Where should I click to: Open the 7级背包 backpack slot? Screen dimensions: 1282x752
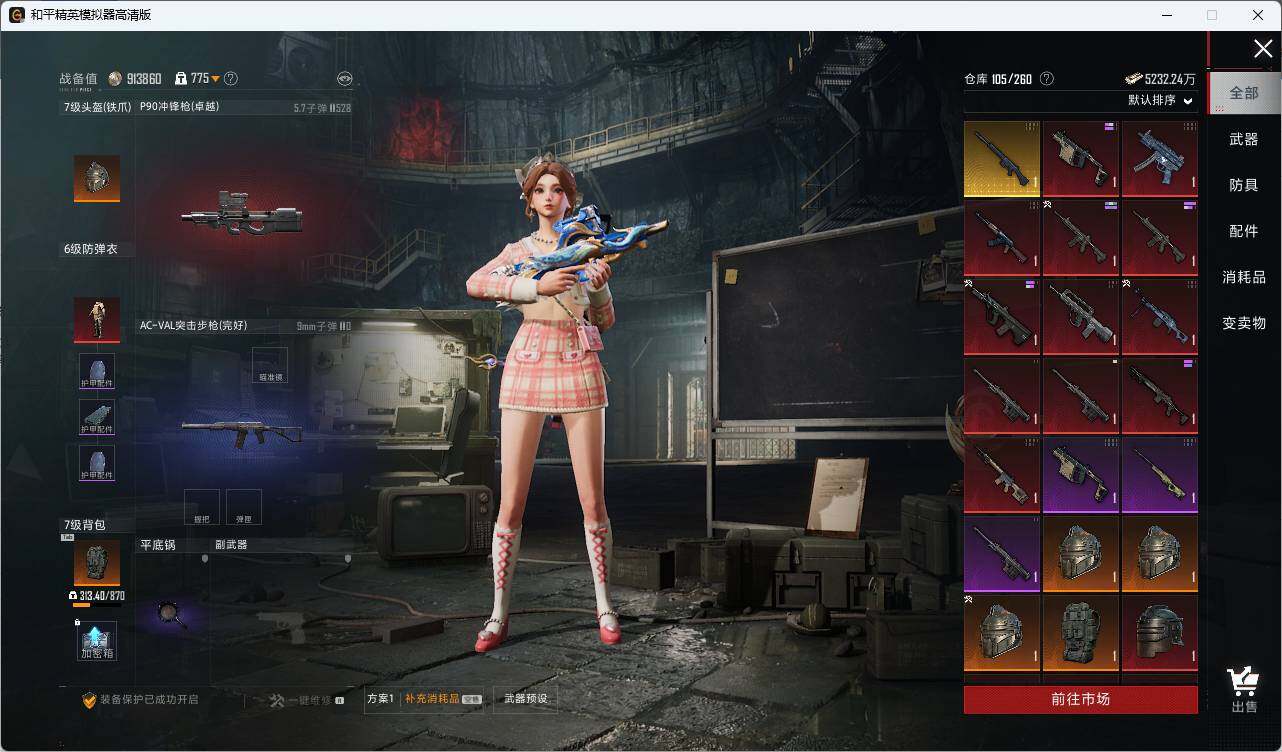(97, 563)
